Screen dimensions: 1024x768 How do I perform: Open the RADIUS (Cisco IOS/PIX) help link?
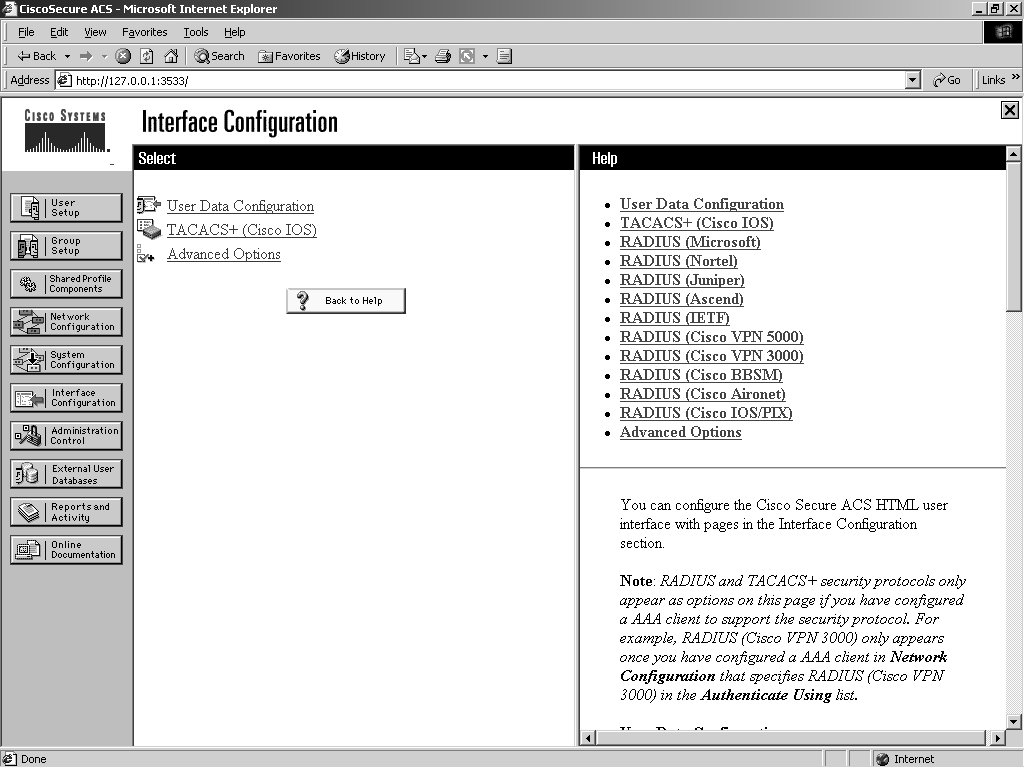coord(706,413)
